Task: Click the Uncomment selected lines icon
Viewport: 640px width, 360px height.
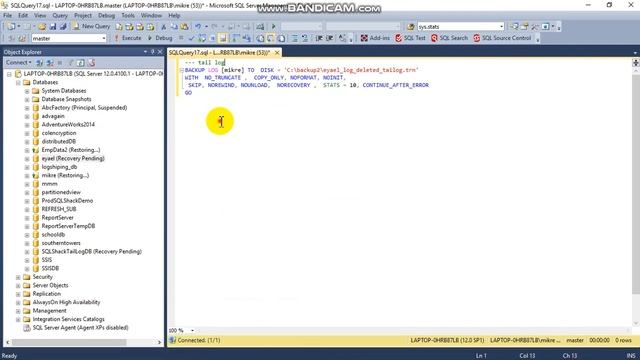Action: click(305, 38)
